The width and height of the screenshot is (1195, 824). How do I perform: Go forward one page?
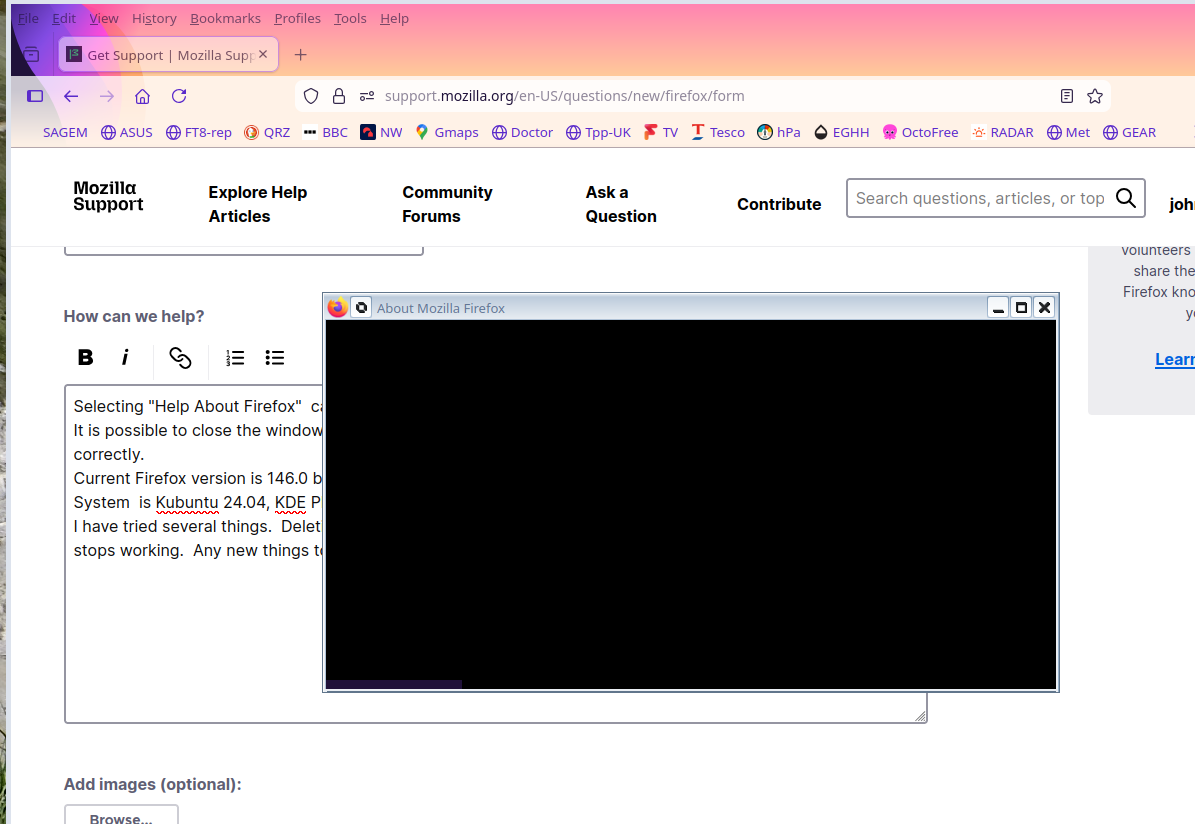[x=107, y=96]
